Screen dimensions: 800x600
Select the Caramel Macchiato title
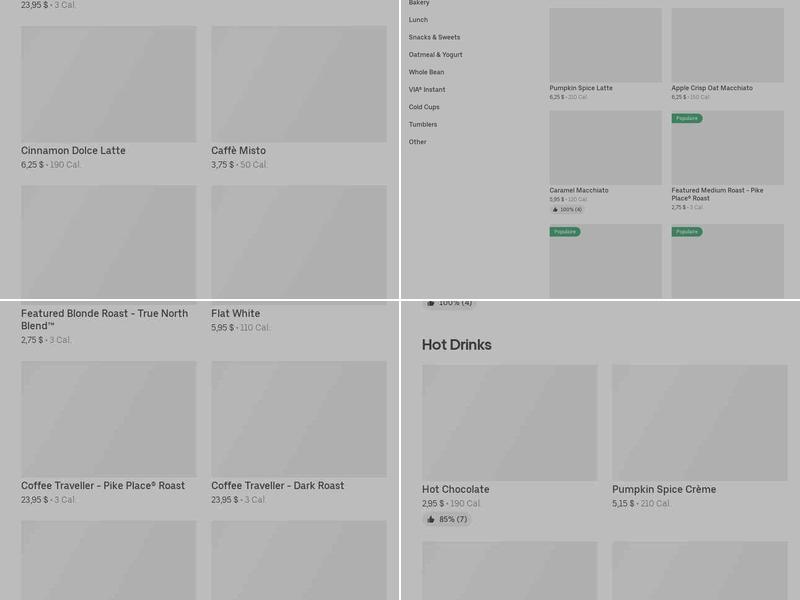(579, 190)
